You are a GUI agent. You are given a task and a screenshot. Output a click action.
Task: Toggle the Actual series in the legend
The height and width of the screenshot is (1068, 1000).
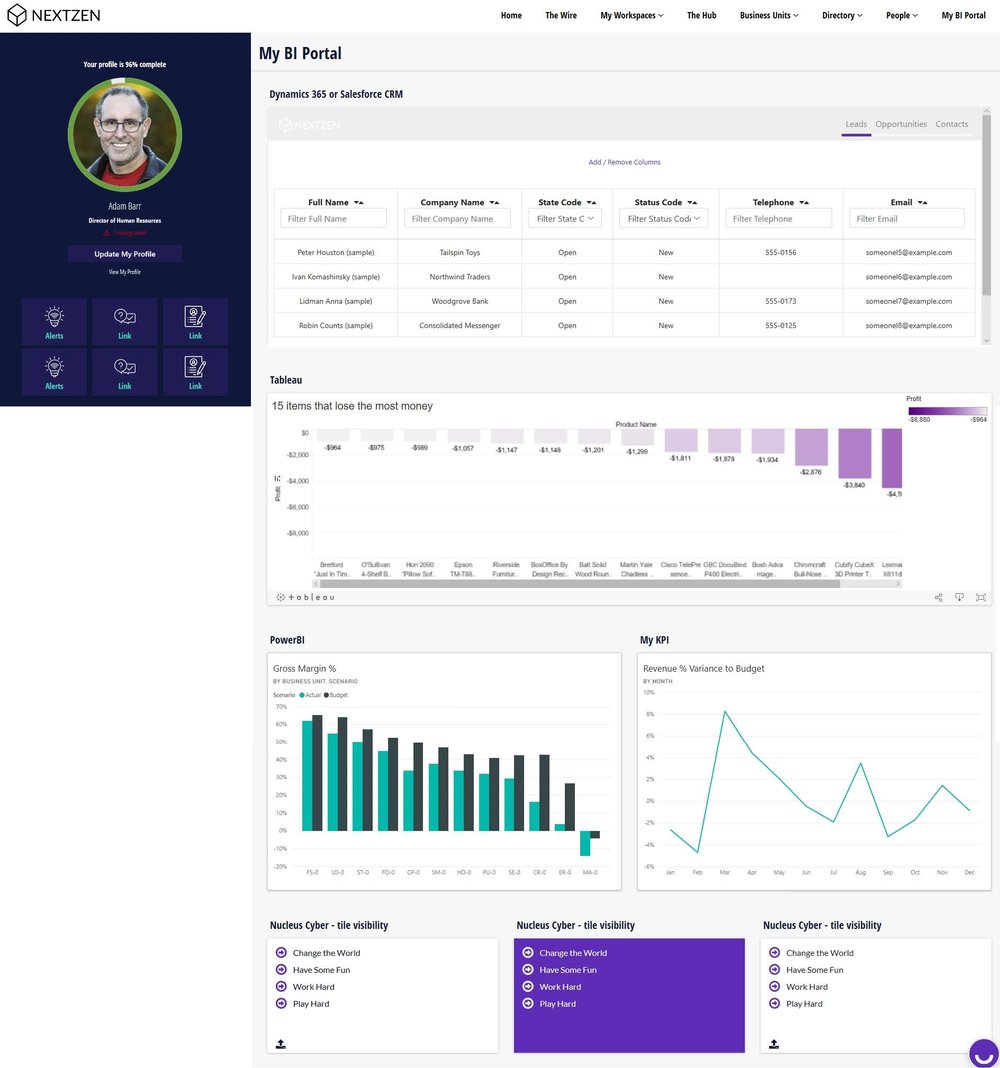pos(310,695)
